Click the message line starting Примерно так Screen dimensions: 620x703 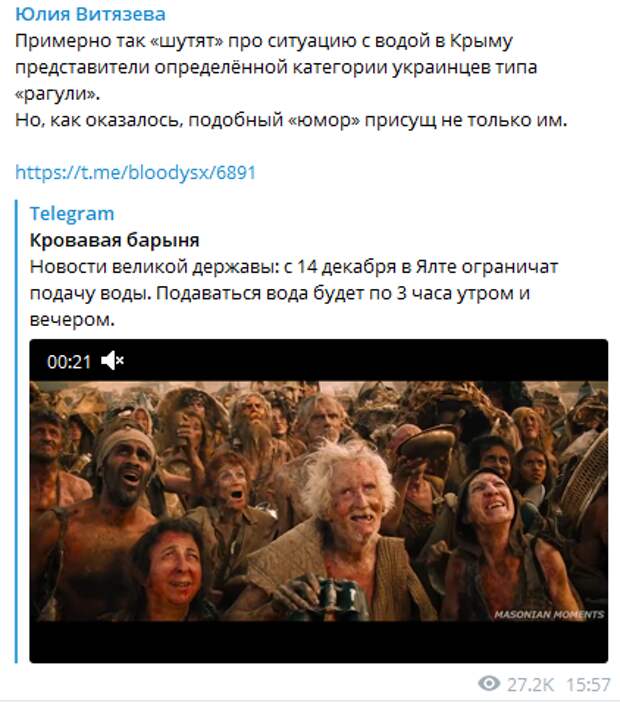pos(264,41)
